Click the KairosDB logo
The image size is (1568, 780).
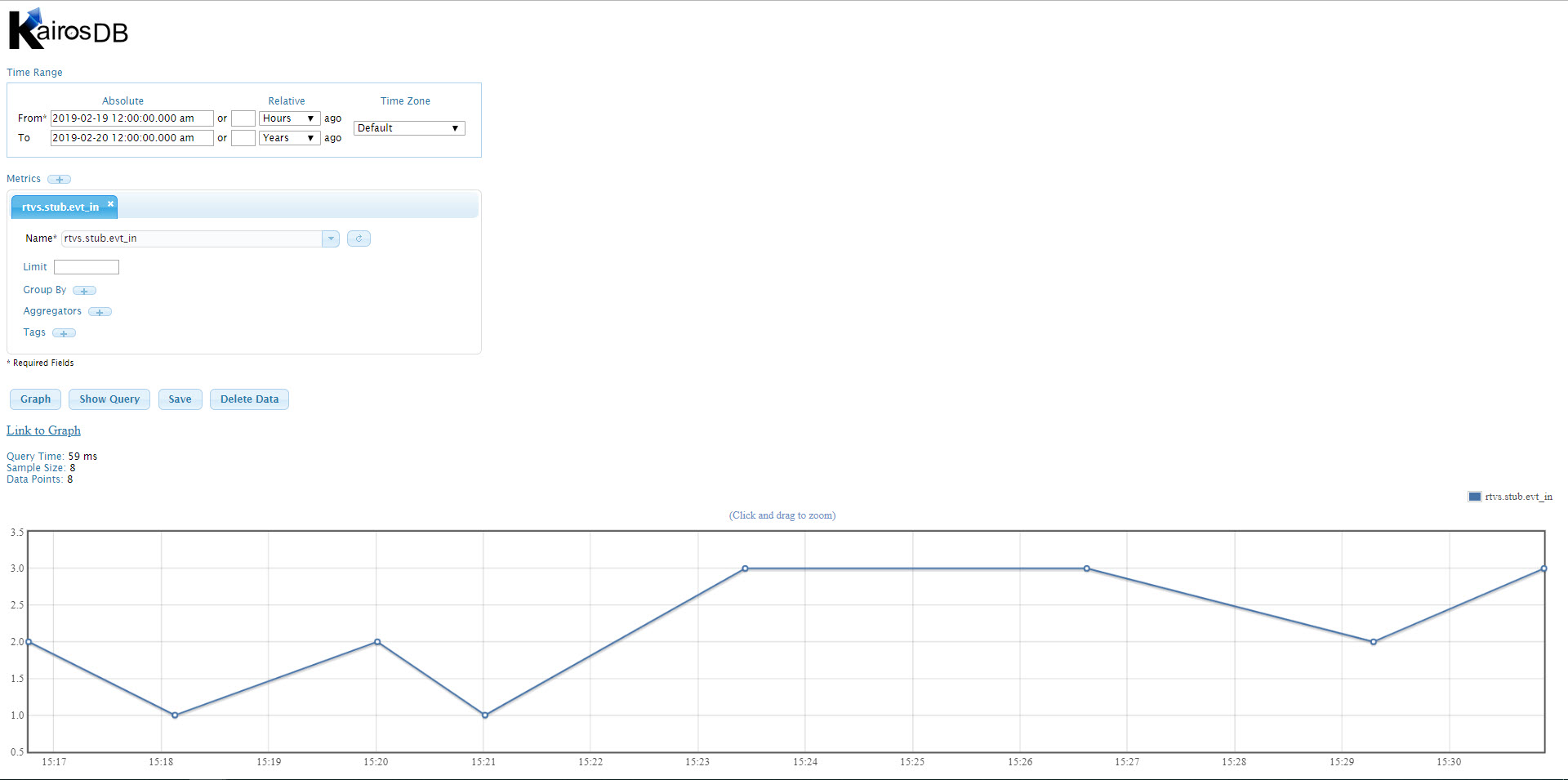(68, 27)
